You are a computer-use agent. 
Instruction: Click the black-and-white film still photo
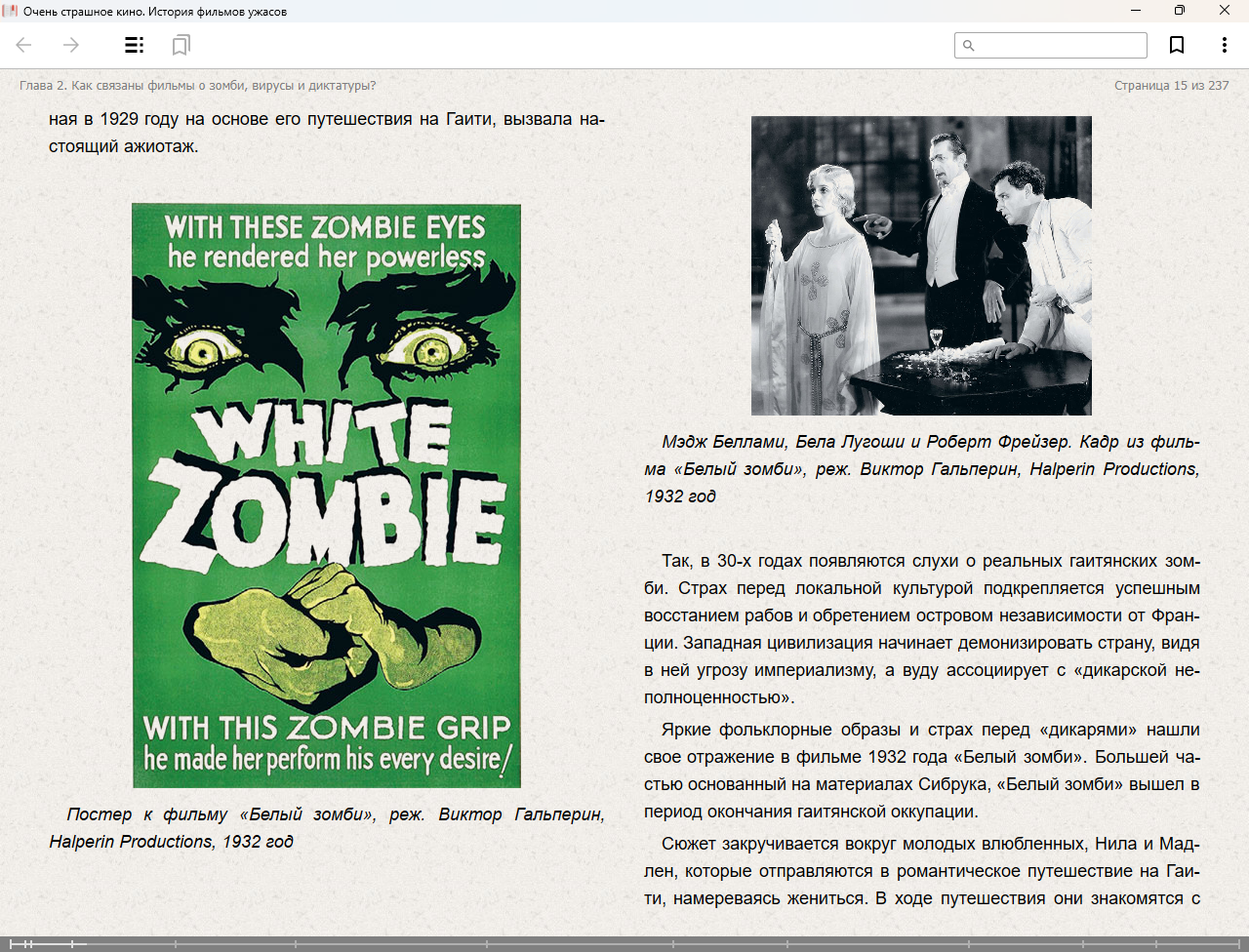[x=921, y=265]
